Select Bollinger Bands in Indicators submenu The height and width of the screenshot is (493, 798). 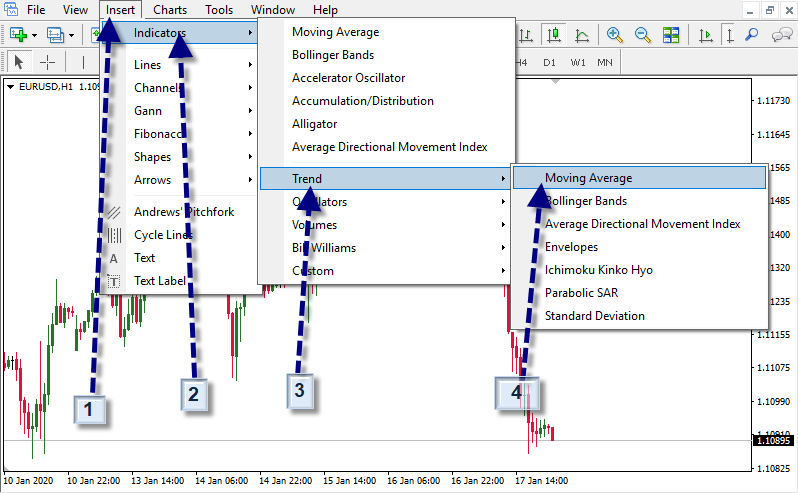(x=386, y=54)
